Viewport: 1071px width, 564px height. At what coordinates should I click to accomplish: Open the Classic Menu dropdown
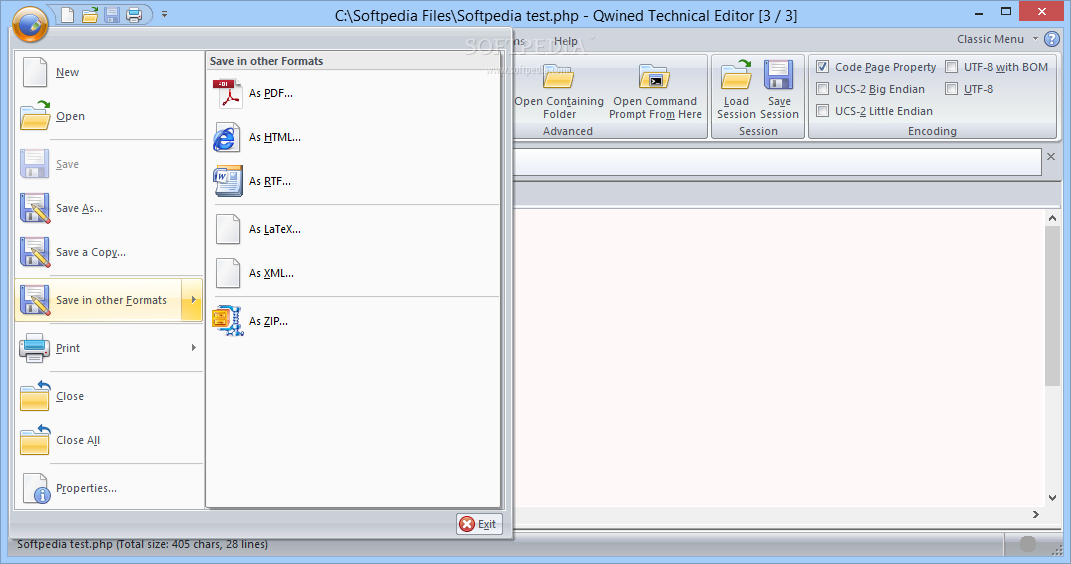(997, 39)
